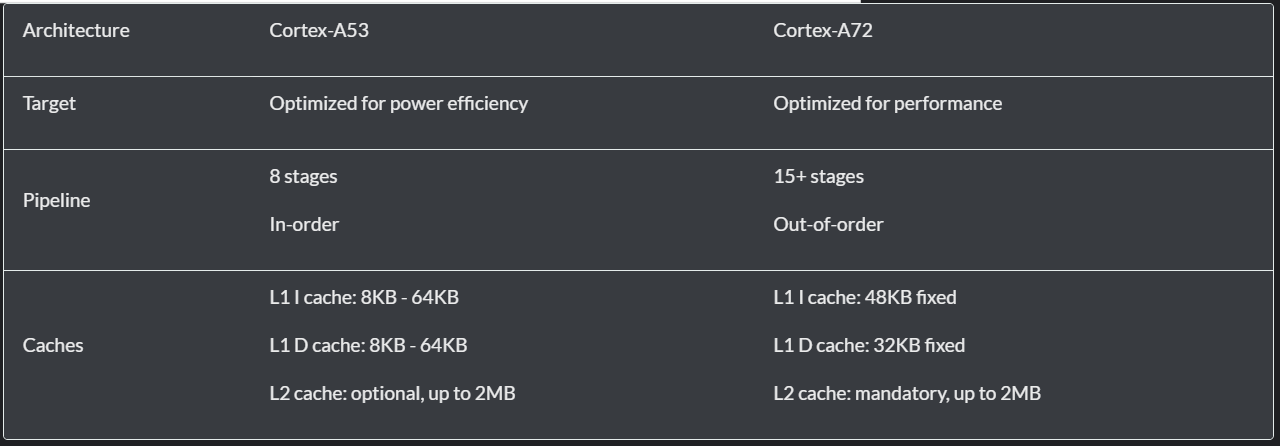The width and height of the screenshot is (1280, 446).
Task: Click the '15+ stages' text
Action: click(x=818, y=176)
